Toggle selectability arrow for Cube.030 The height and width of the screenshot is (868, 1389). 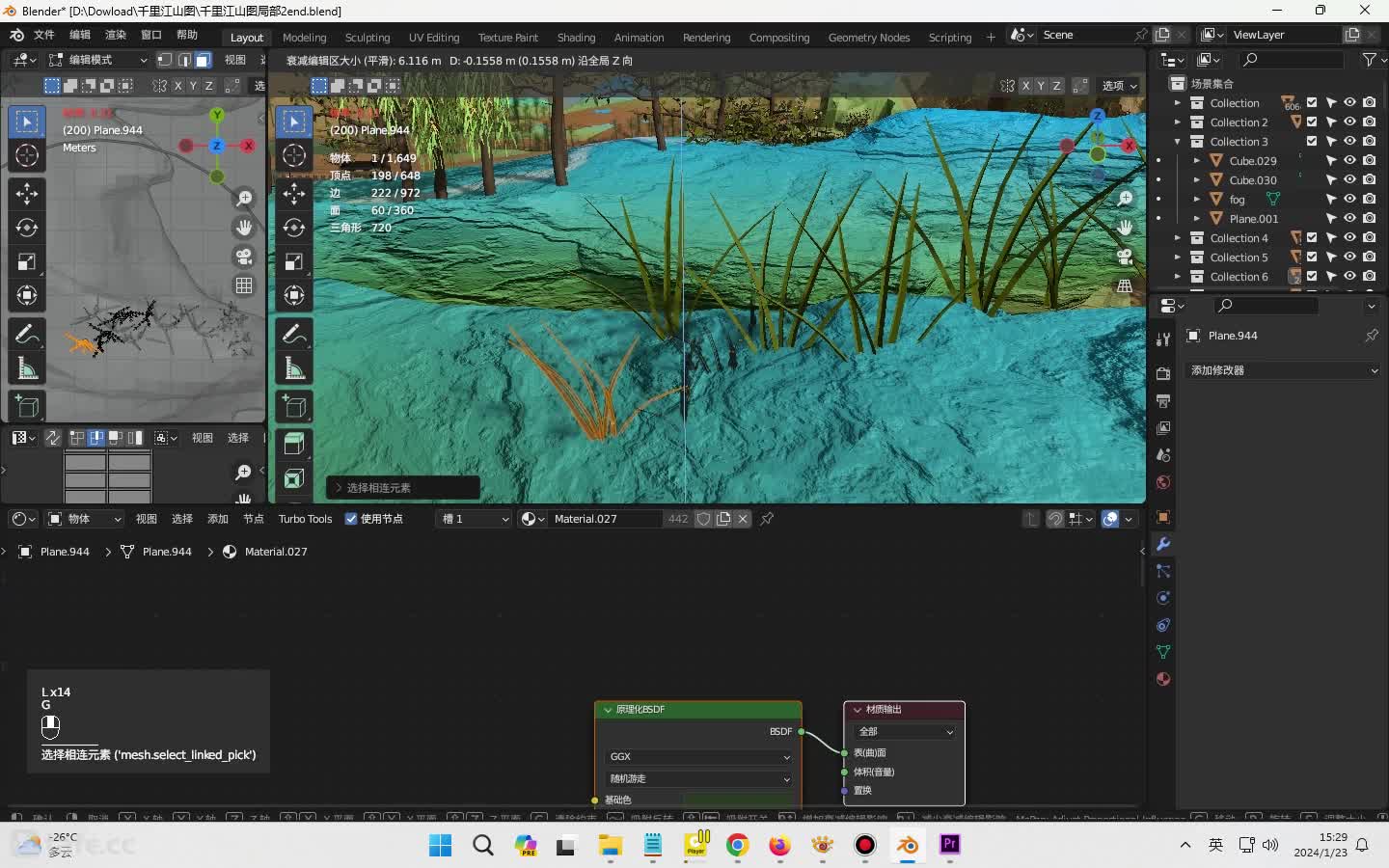pyautogui.click(x=1331, y=179)
